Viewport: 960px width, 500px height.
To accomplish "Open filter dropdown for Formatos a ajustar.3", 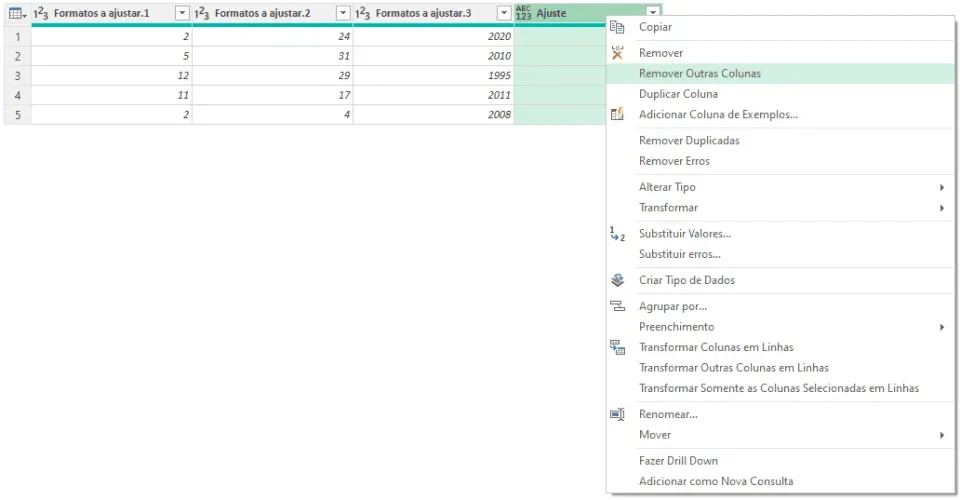I will coord(504,13).
